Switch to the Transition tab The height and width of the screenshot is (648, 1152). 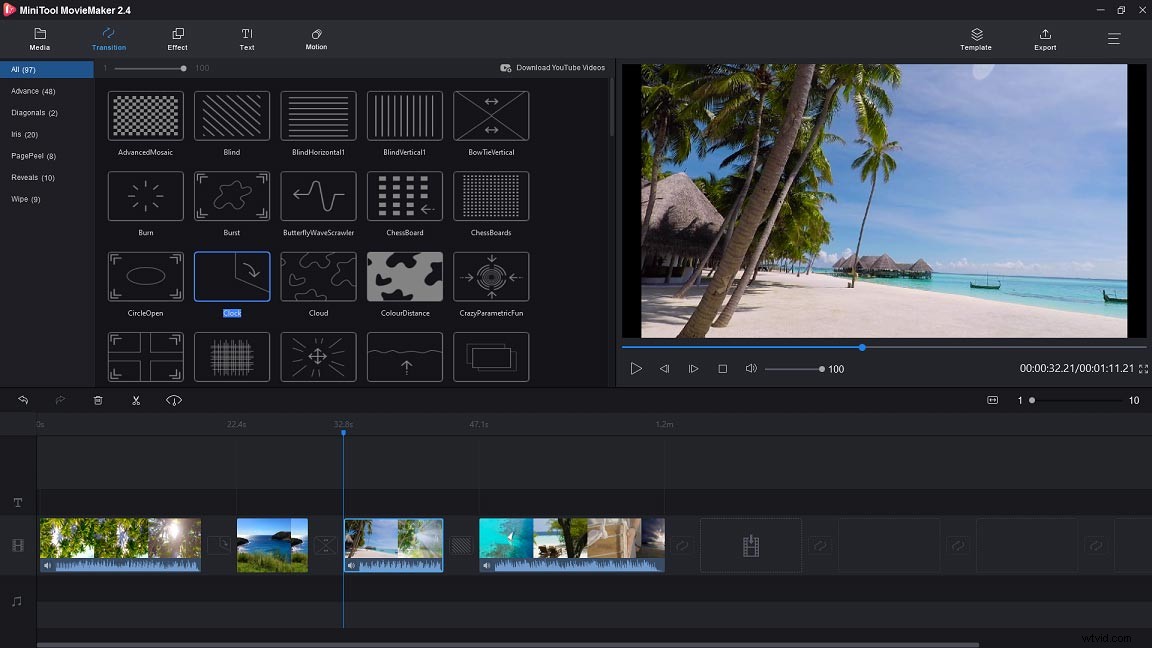108,40
